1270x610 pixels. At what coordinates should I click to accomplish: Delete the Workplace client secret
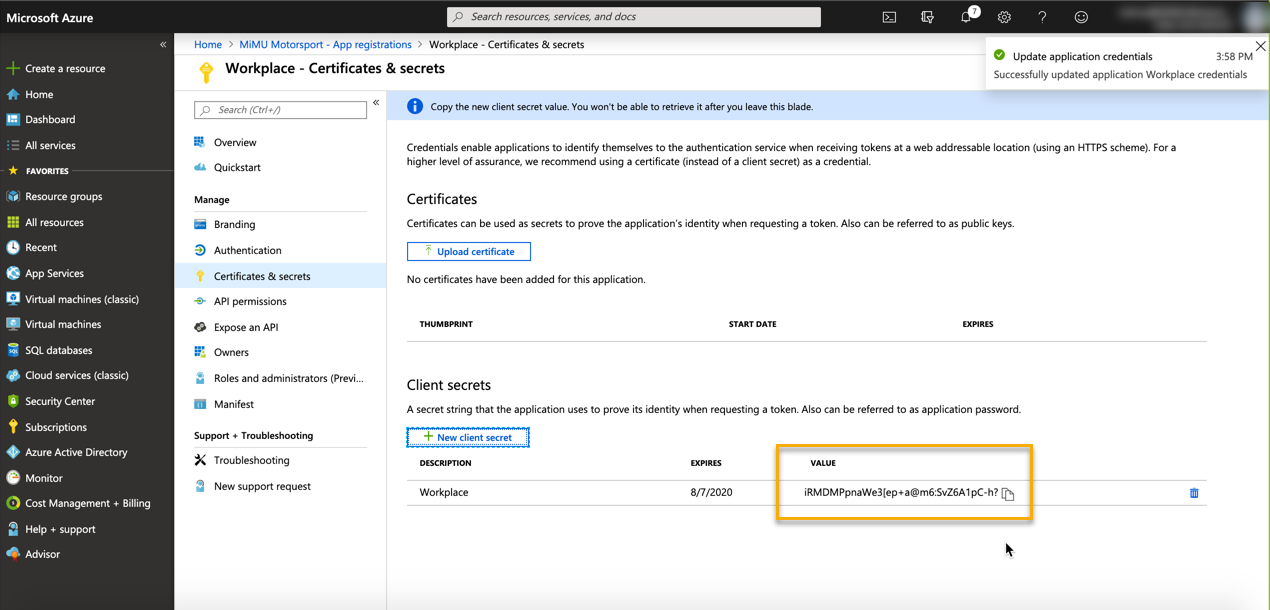(x=1194, y=493)
